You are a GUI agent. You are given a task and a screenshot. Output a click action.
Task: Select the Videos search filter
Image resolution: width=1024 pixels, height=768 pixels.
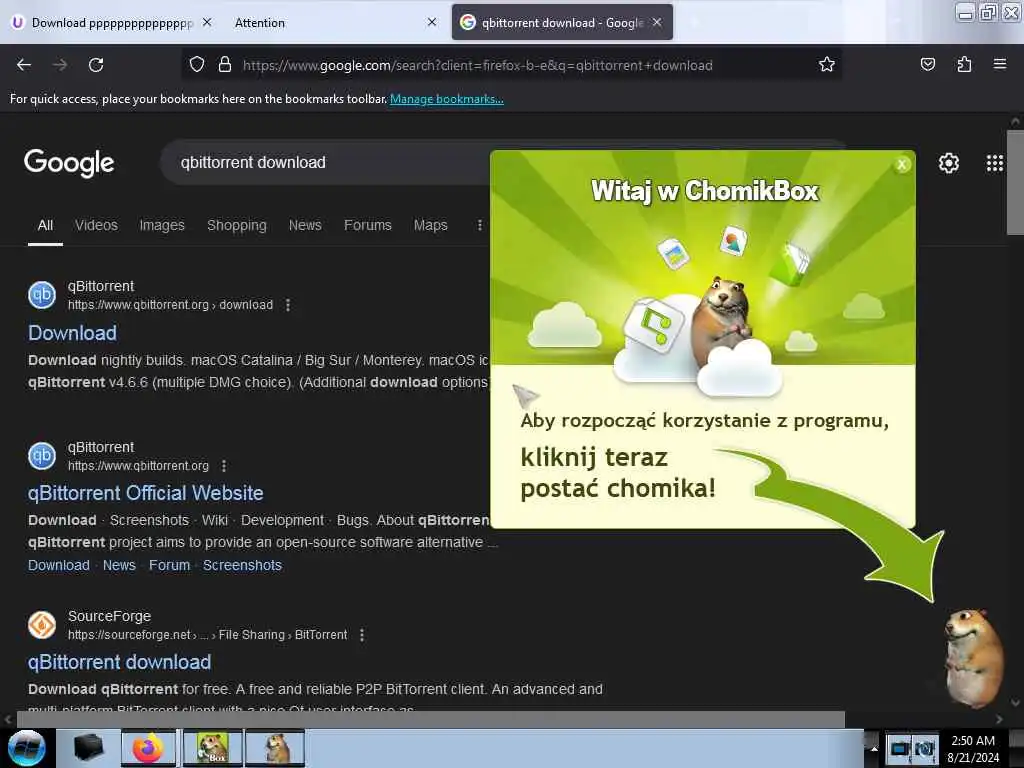pyautogui.click(x=96, y=225)
